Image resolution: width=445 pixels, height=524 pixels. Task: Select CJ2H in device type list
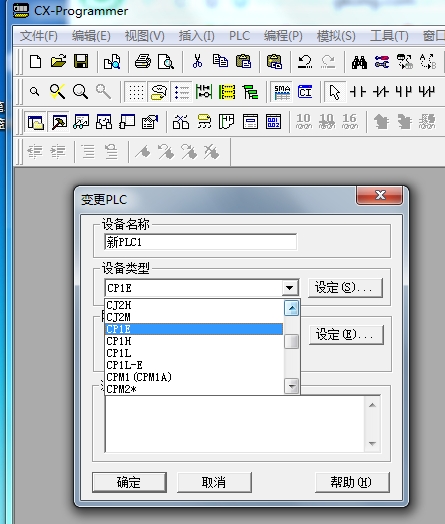[x=194, y=305]
